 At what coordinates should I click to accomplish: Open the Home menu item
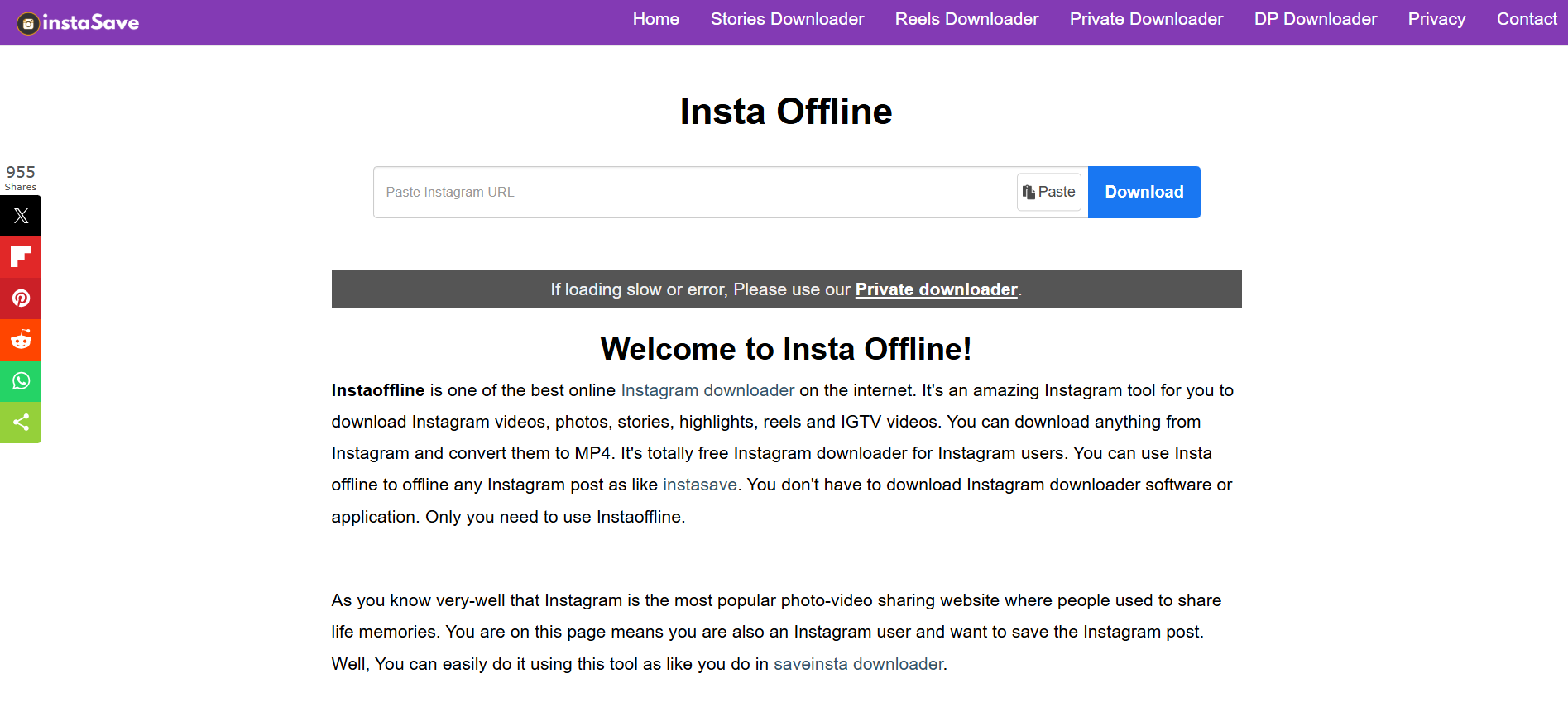(656, 19)
